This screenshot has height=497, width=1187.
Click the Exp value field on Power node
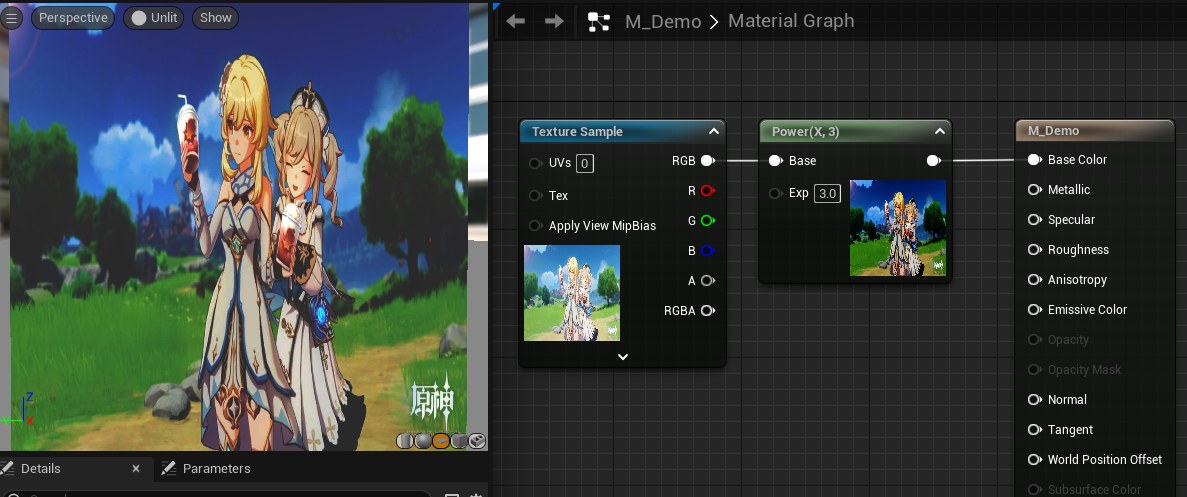[828, 193]
